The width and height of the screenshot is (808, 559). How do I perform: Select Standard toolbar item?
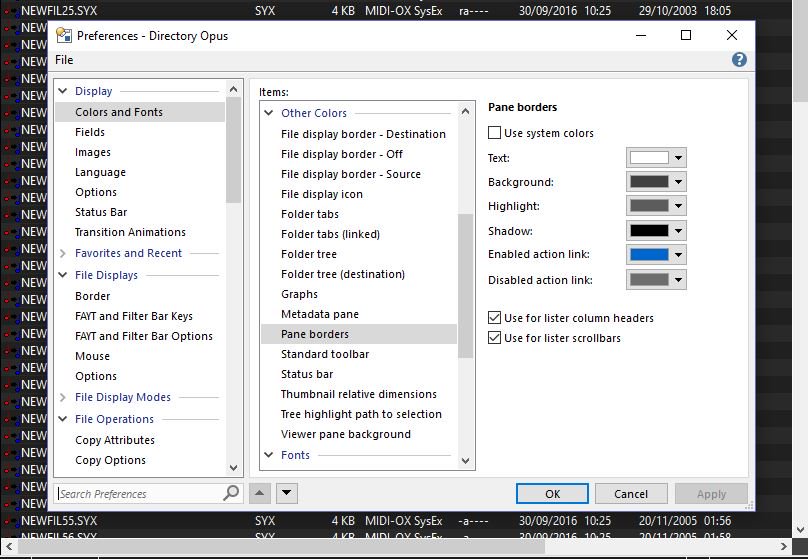pos(325,354)
